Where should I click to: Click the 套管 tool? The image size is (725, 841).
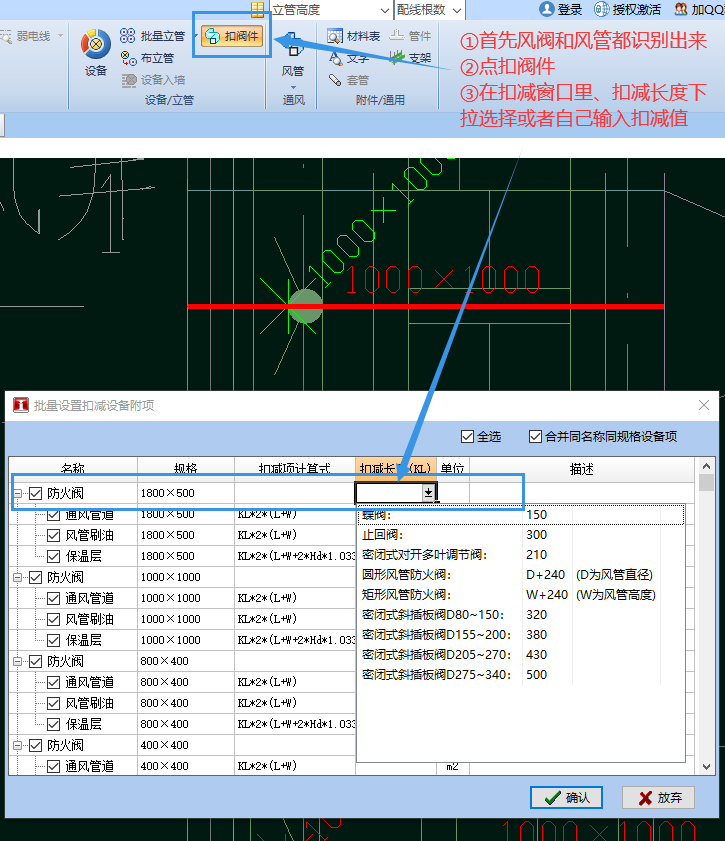pos(349,80)
